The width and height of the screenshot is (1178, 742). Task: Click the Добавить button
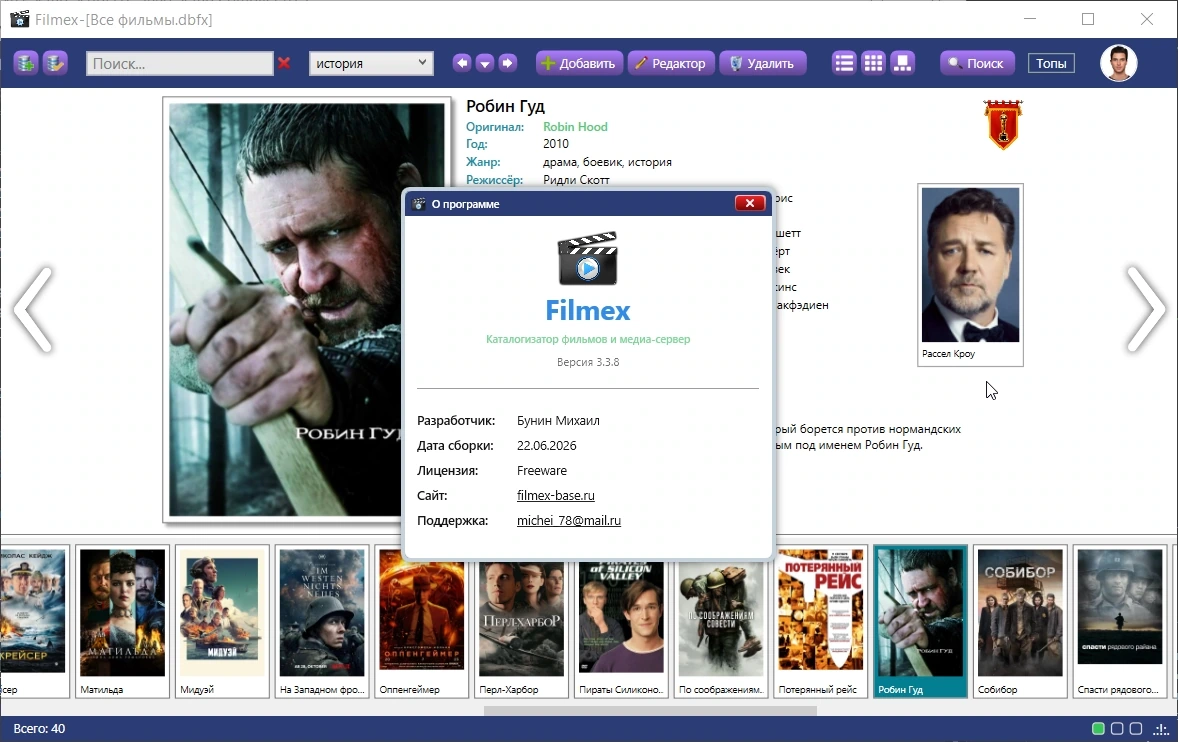click(578, 63)
